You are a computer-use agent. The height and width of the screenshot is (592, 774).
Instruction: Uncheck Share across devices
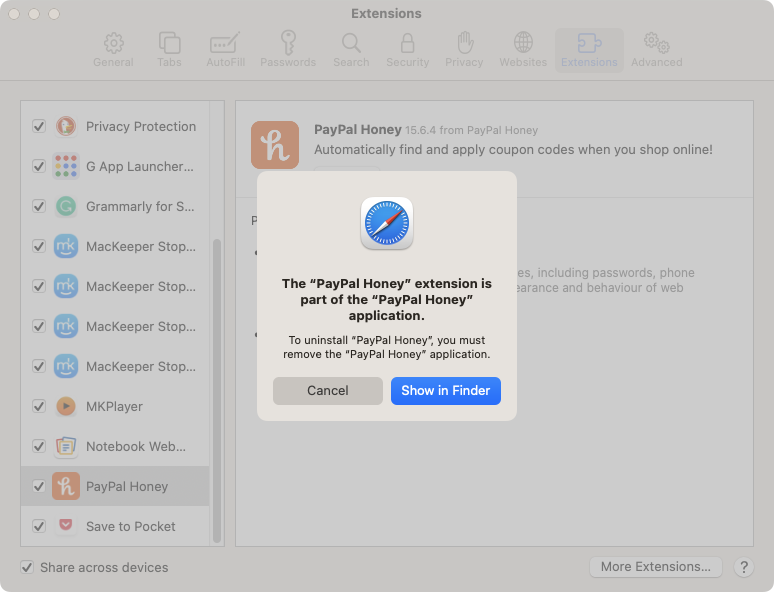27,567
